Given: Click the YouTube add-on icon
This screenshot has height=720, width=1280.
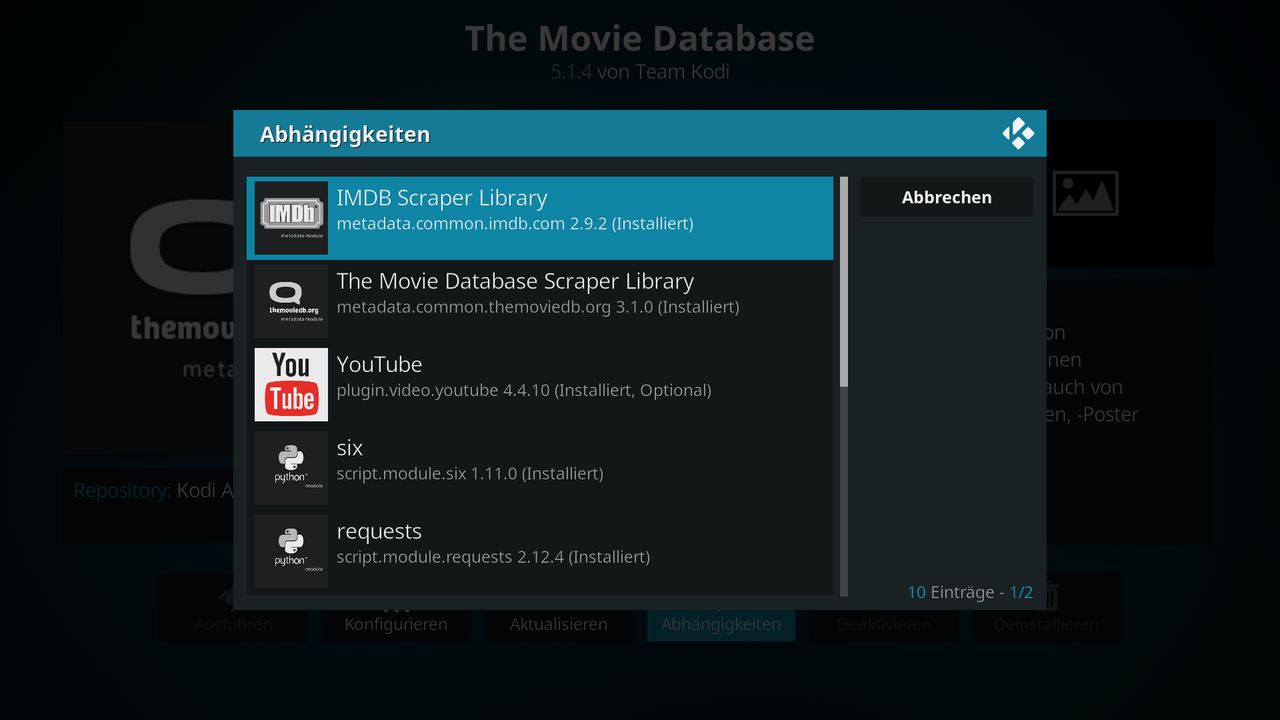Looking at the screenshot, I should (291, 385).
